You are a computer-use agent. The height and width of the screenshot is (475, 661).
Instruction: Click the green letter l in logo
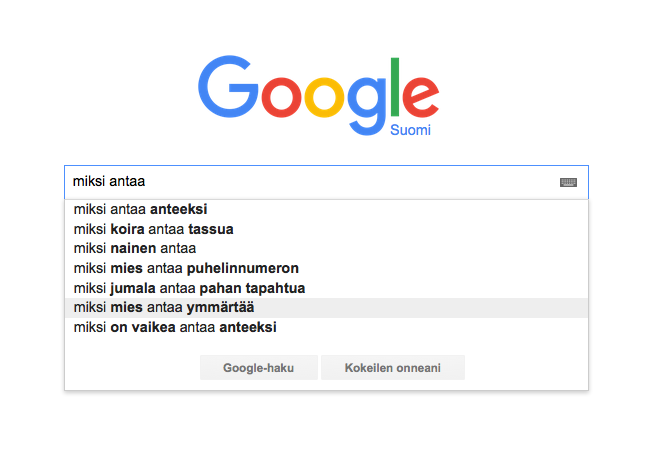pyautogui.click(x=395, y=87)
